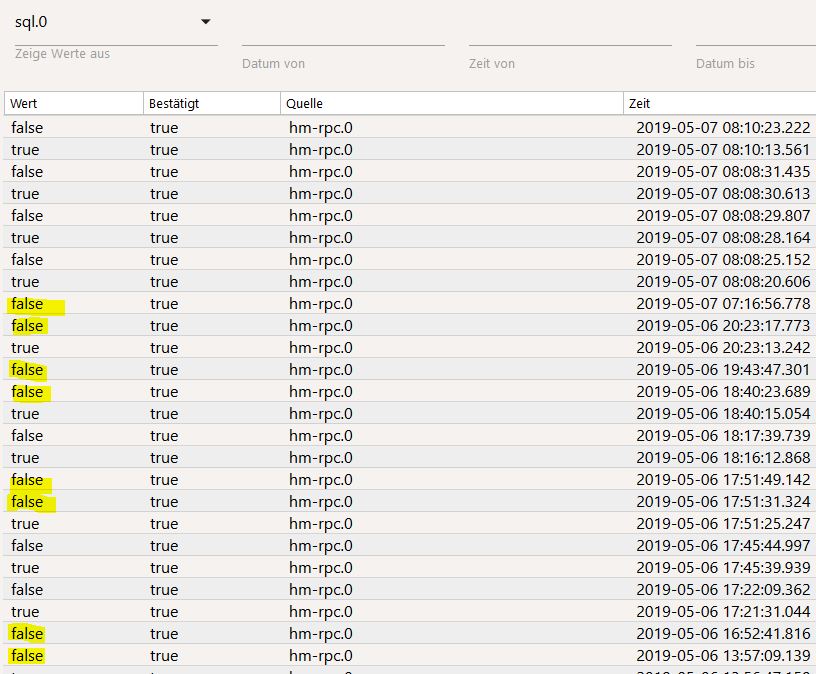Select the row timestamped 2019-05-07 07:16:56.778
Screen dimensions: 816x674
click(x=408, y=303)
